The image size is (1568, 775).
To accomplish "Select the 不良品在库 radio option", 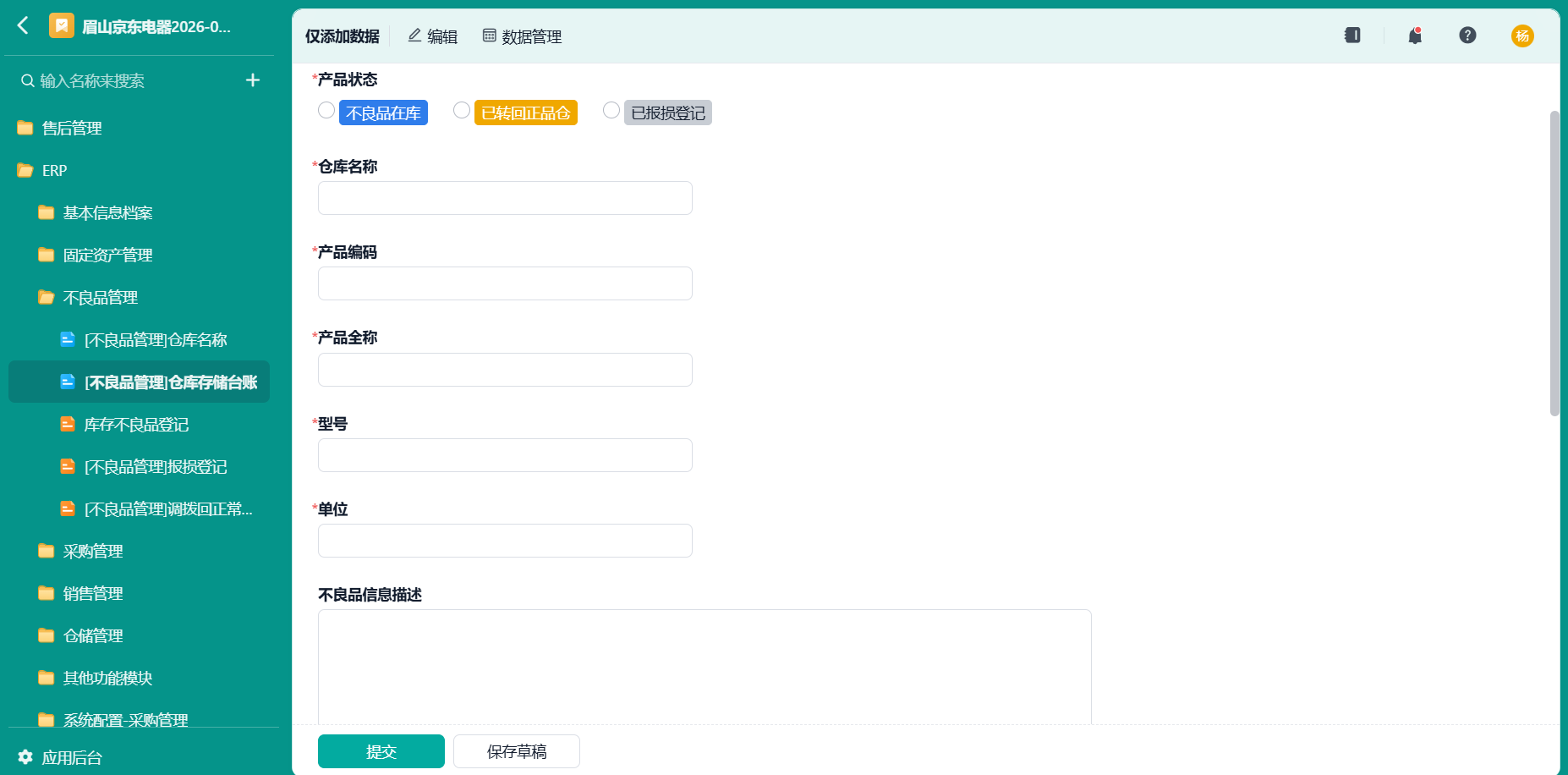I will [x=326, y=111].
